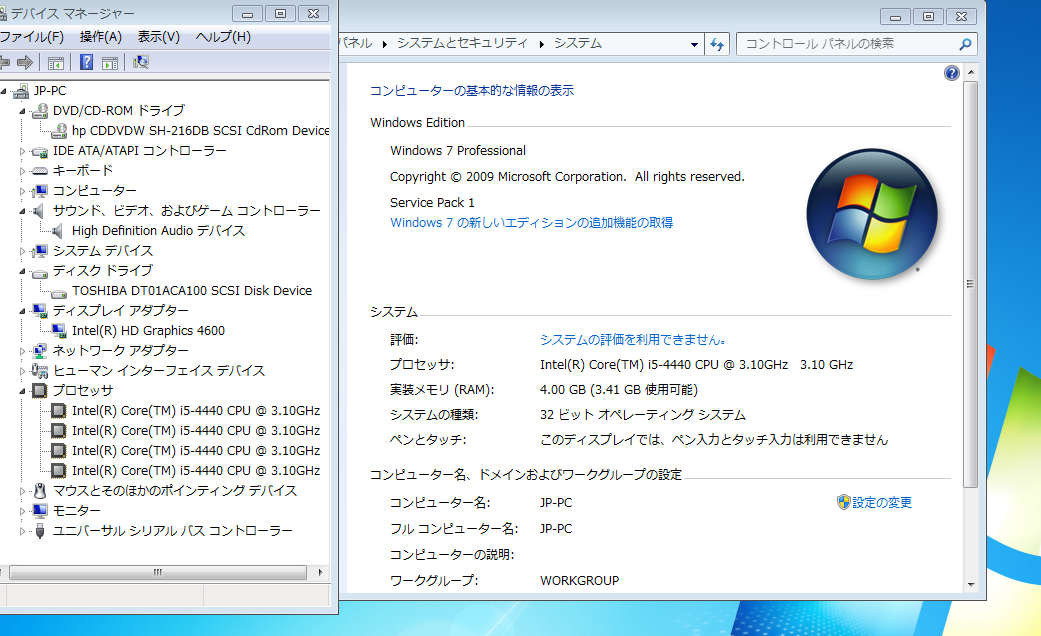Screen dimensions: 1041x636
Task: Select the Intel(R) HD Graphics 4600 device
Action: [148, 330]
